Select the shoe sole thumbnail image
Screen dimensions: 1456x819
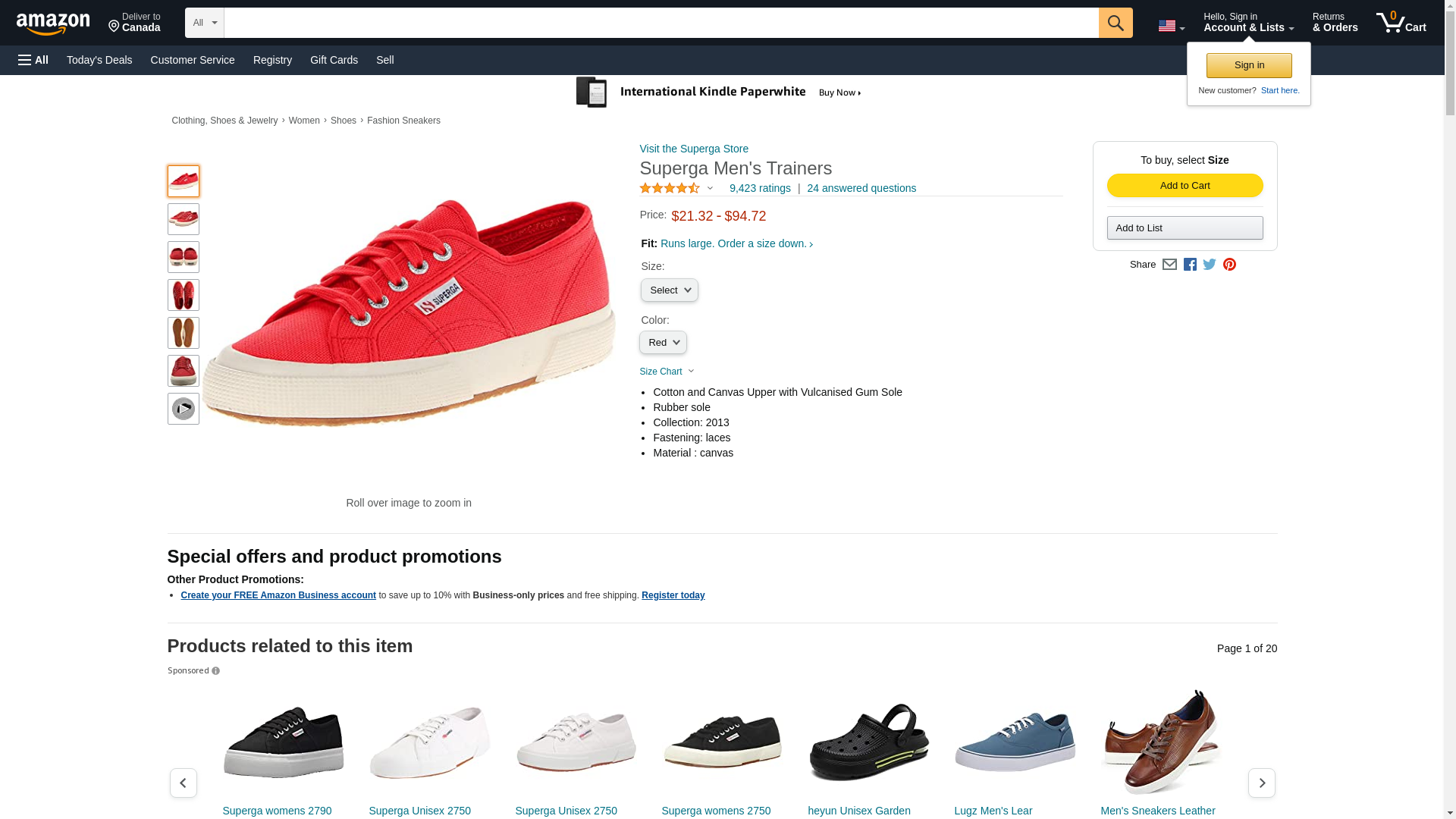pos(184,333)
